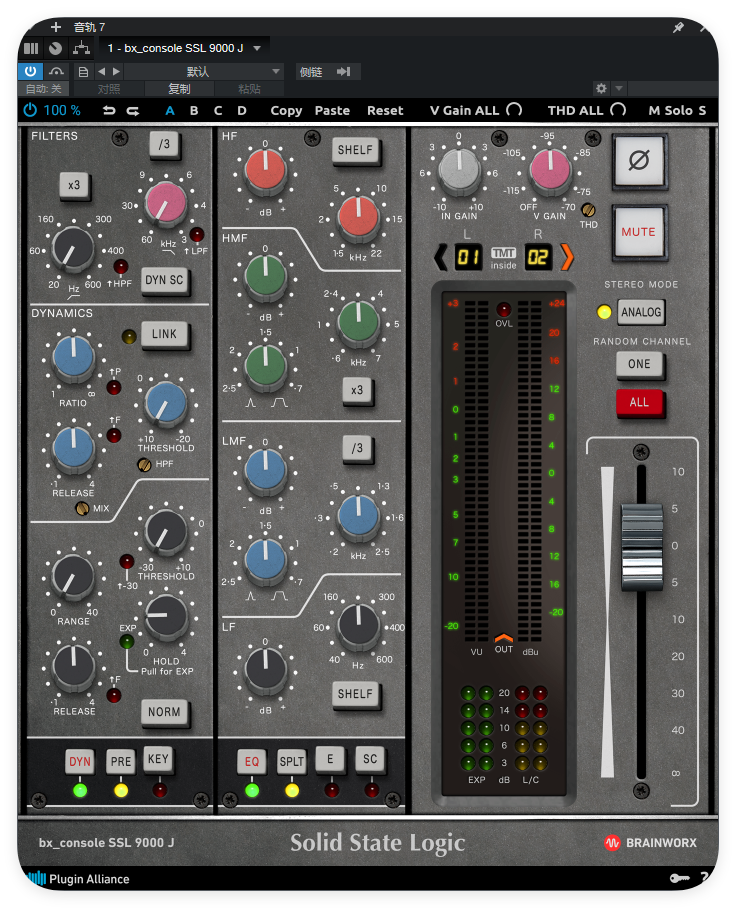Click next preset triangle
The height and width of the screenshot is (908, 736).
(x=116, y=71)
